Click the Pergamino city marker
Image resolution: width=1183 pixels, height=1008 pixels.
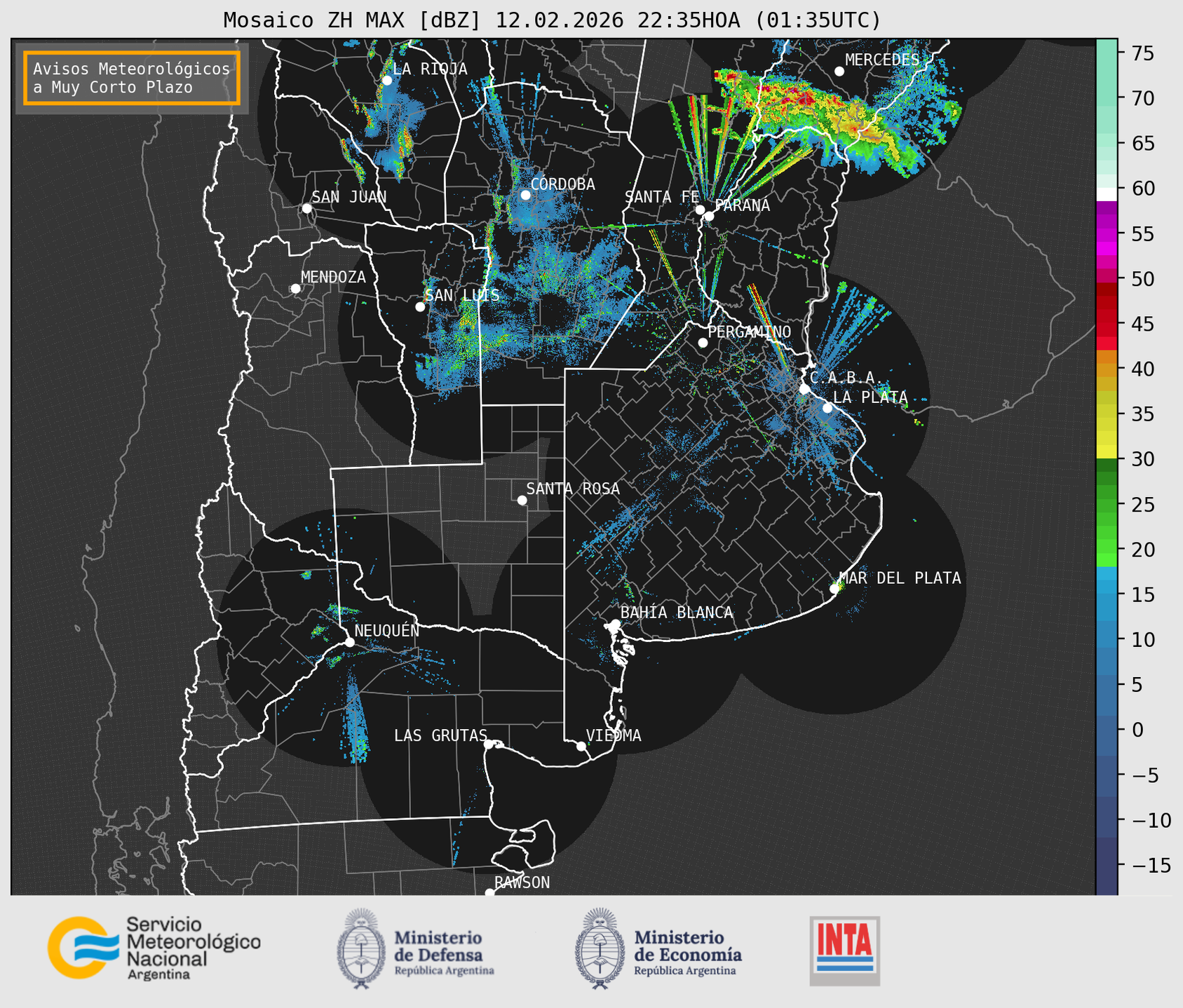coord(703,343)
